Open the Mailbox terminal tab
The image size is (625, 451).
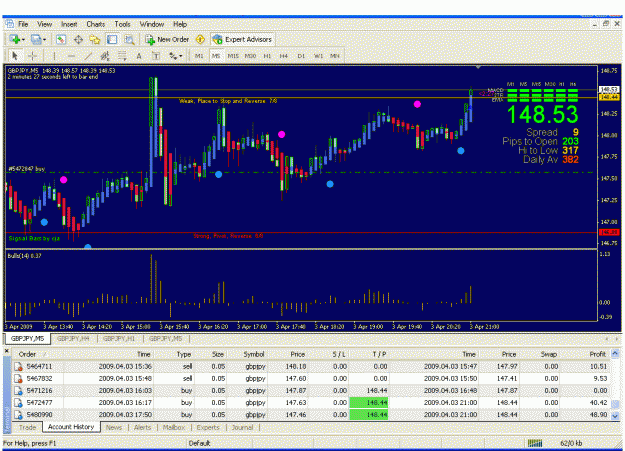[174, 427]
